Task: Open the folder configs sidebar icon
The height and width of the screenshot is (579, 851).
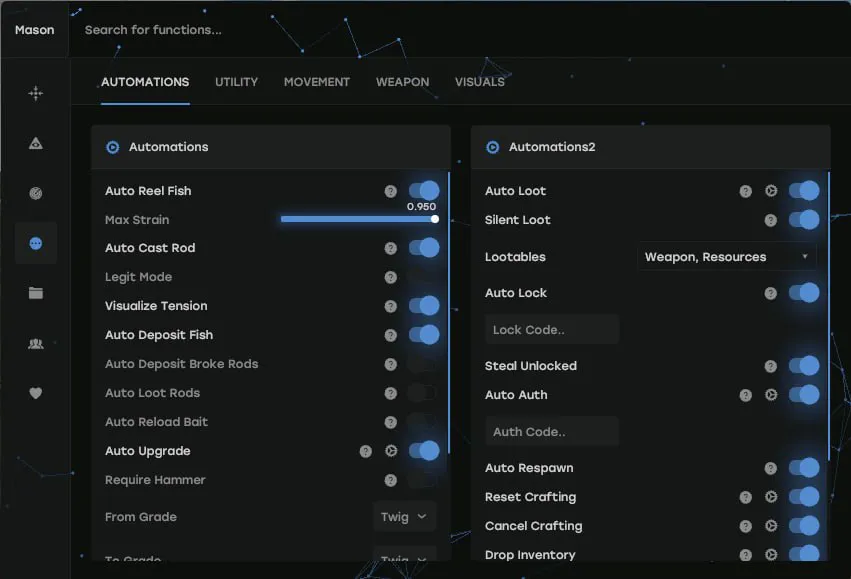Action: tap(36, 293)
